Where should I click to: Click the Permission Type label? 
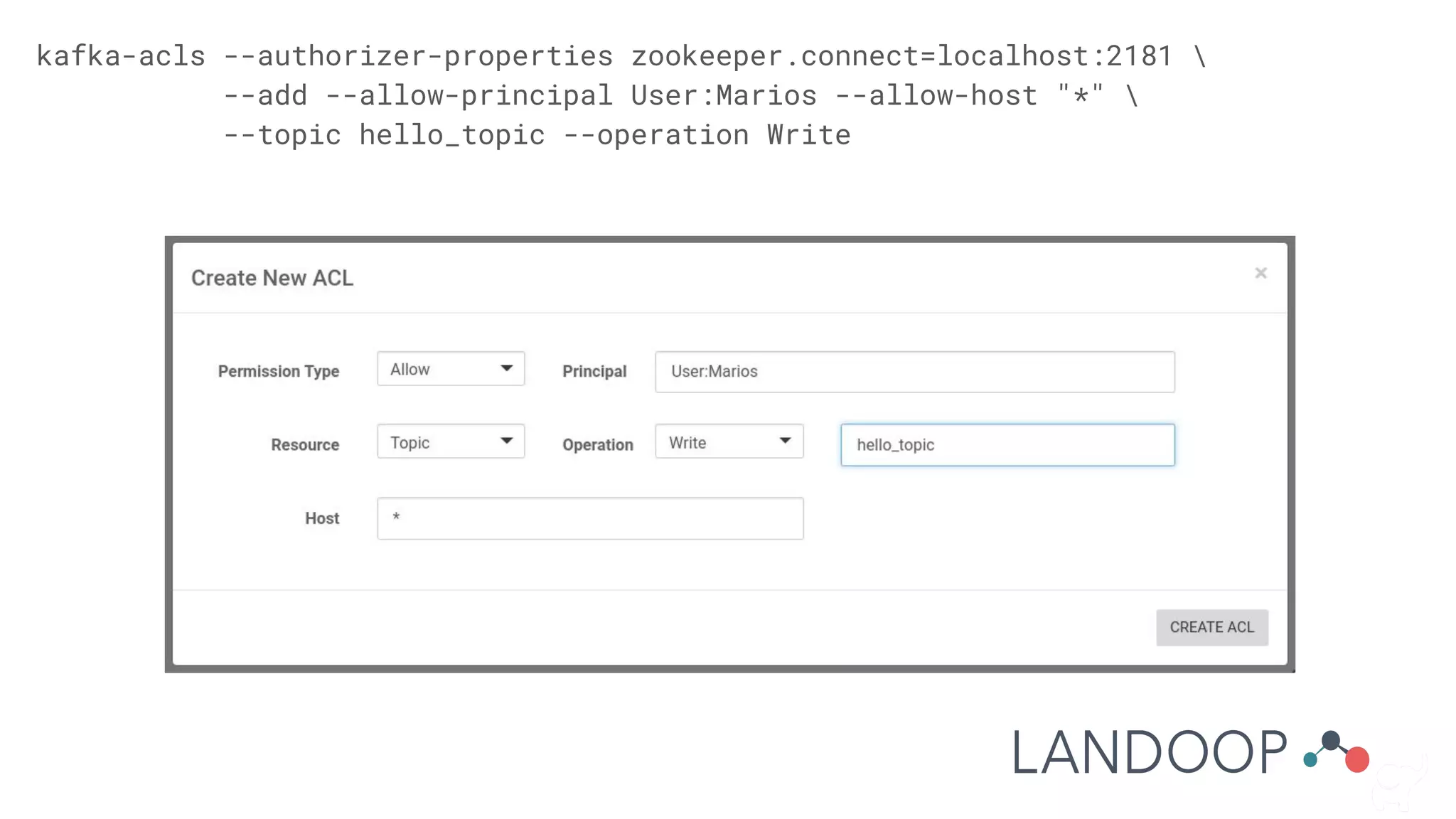279,371
